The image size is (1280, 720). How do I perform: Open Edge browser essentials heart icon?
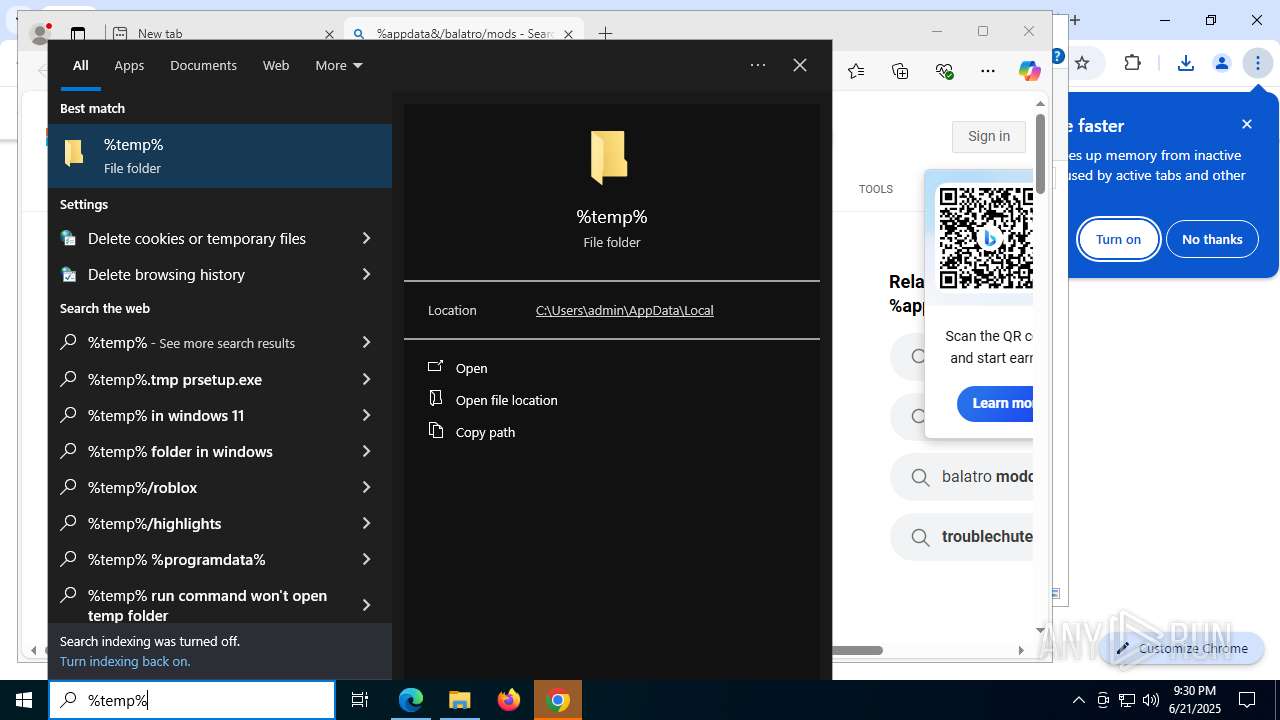(944, 70)
